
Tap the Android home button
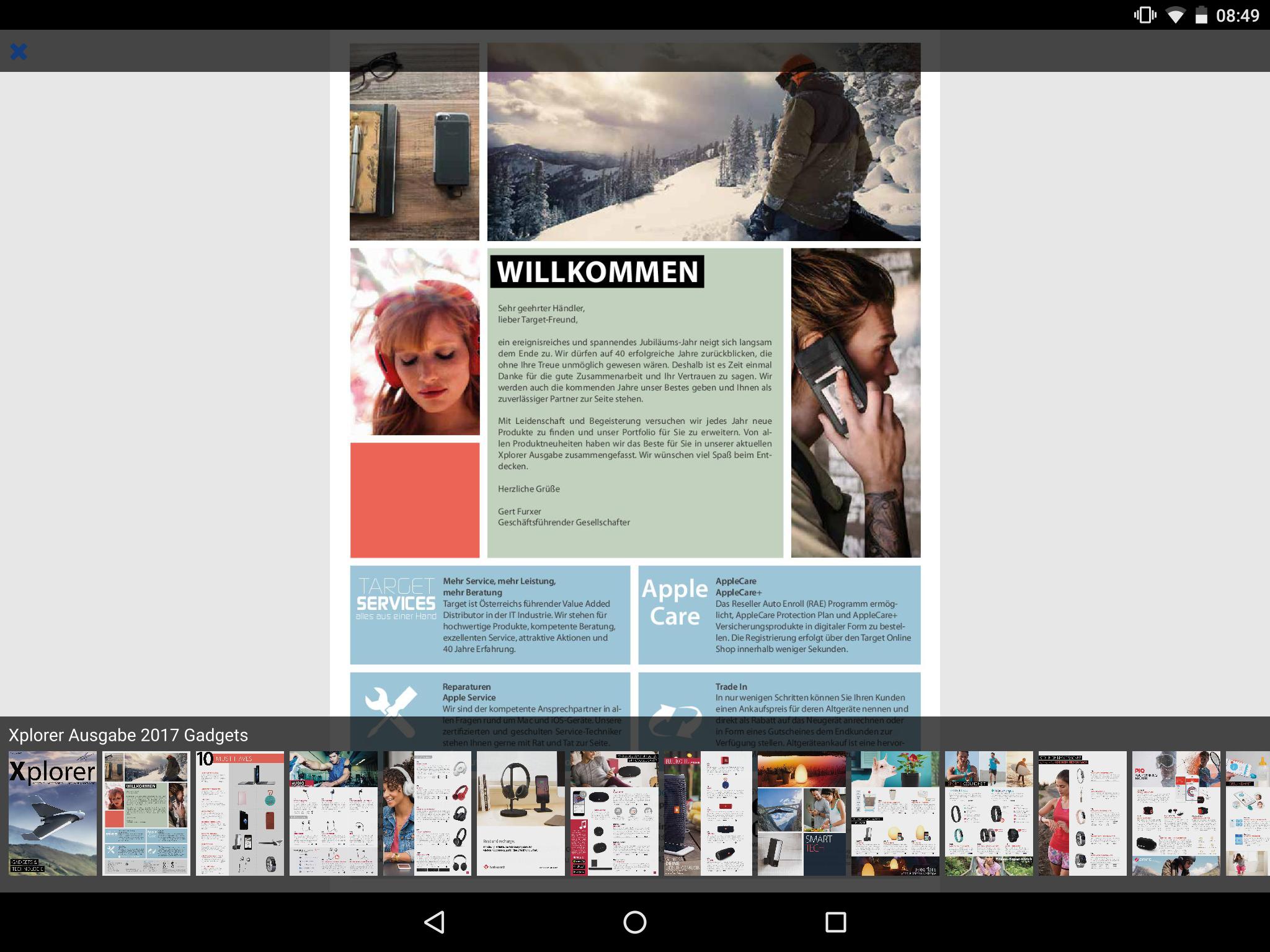634,922
